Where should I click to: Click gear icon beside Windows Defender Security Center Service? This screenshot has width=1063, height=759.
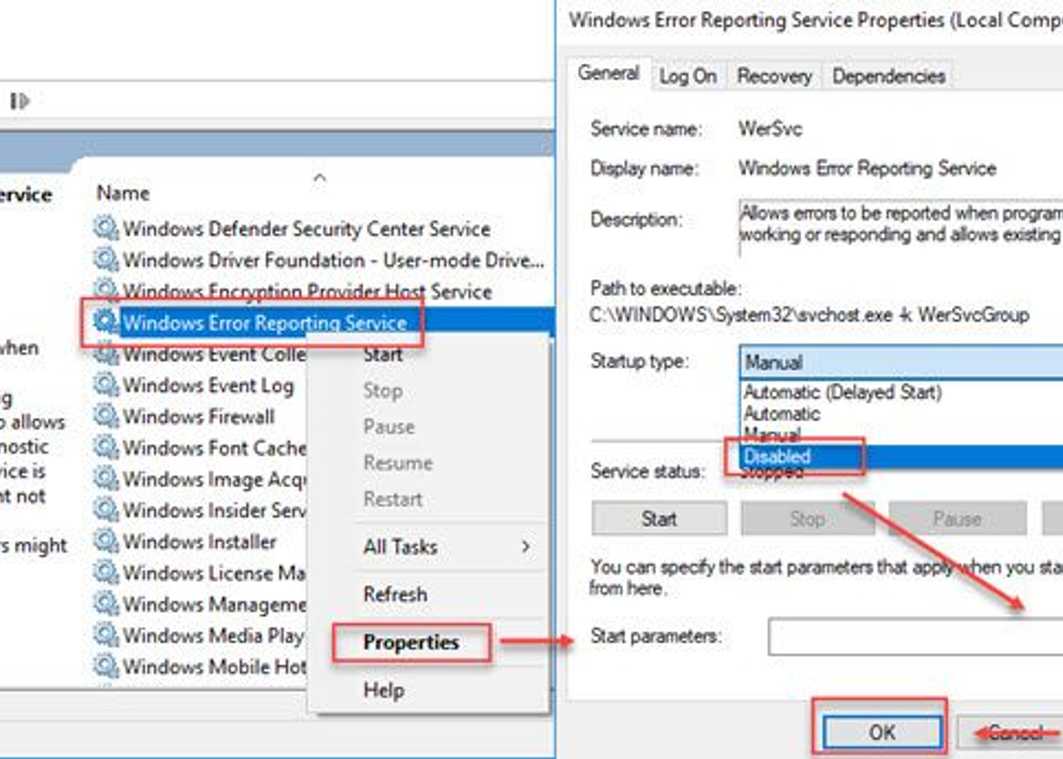point(106,228)
